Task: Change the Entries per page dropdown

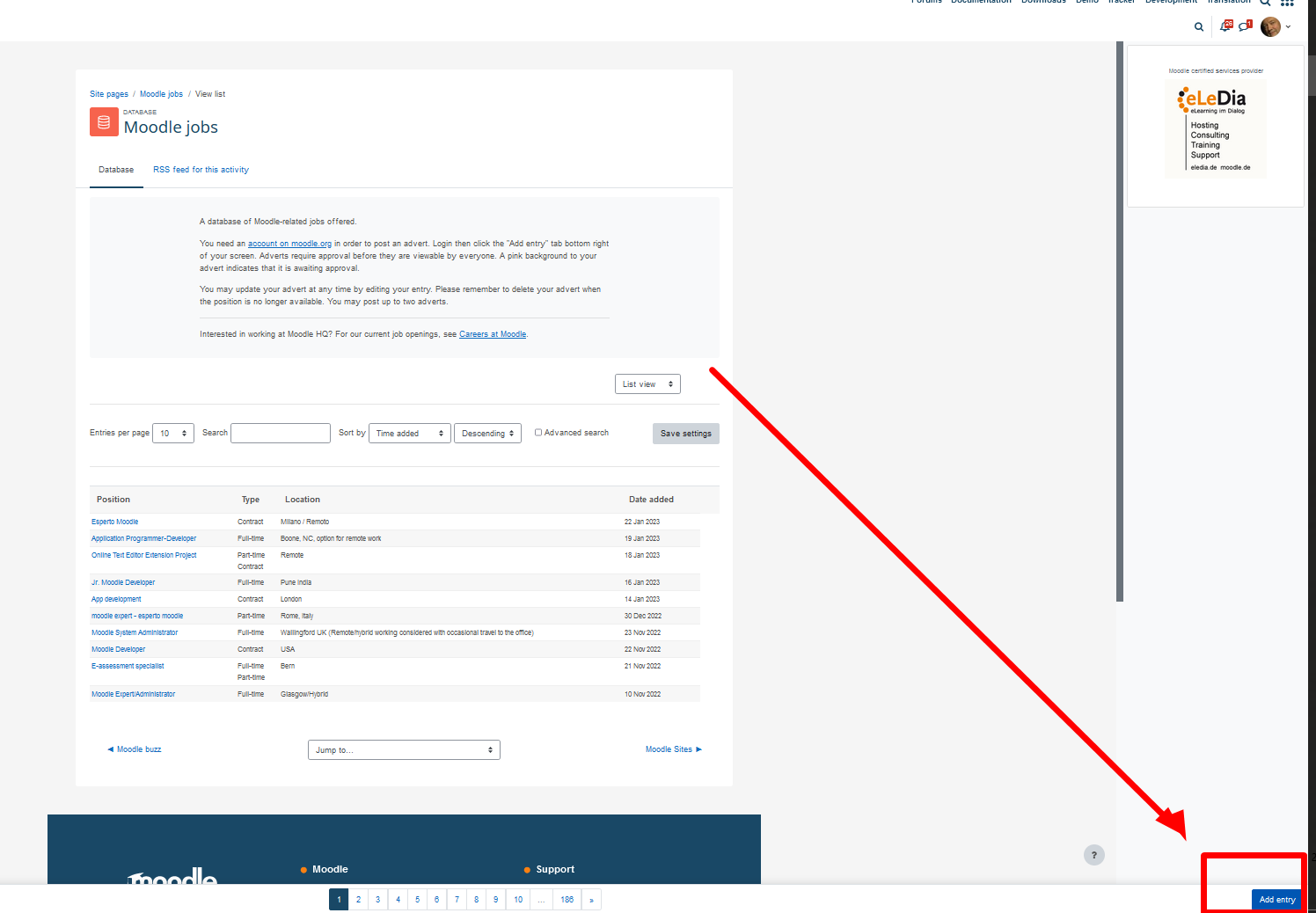Action: 173,434
